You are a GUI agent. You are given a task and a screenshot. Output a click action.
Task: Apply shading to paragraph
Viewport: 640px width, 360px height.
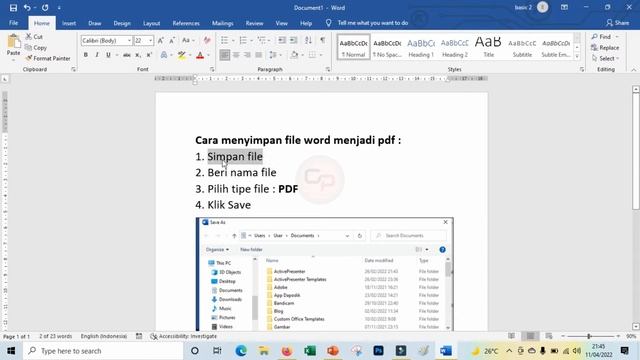294,55
